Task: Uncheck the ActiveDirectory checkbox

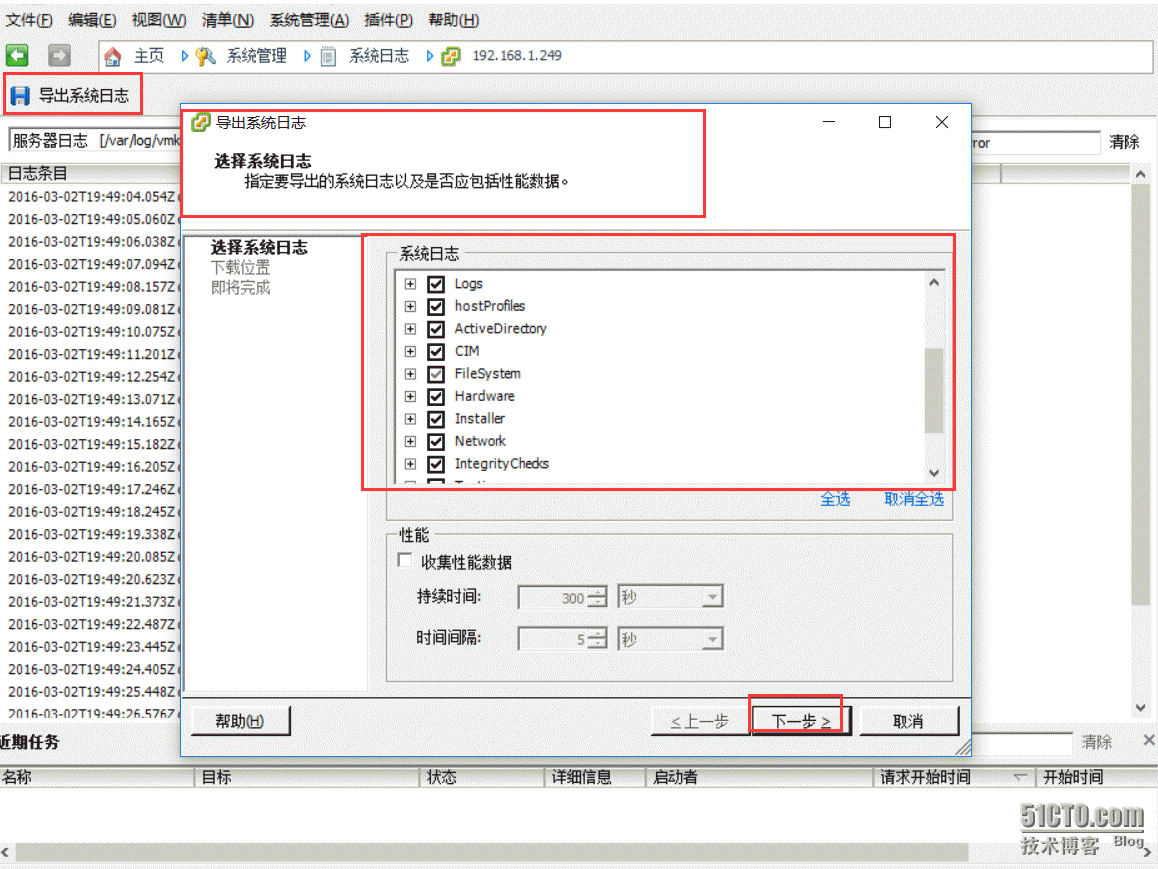Action: pyautogui.click(x=436, y=329)
